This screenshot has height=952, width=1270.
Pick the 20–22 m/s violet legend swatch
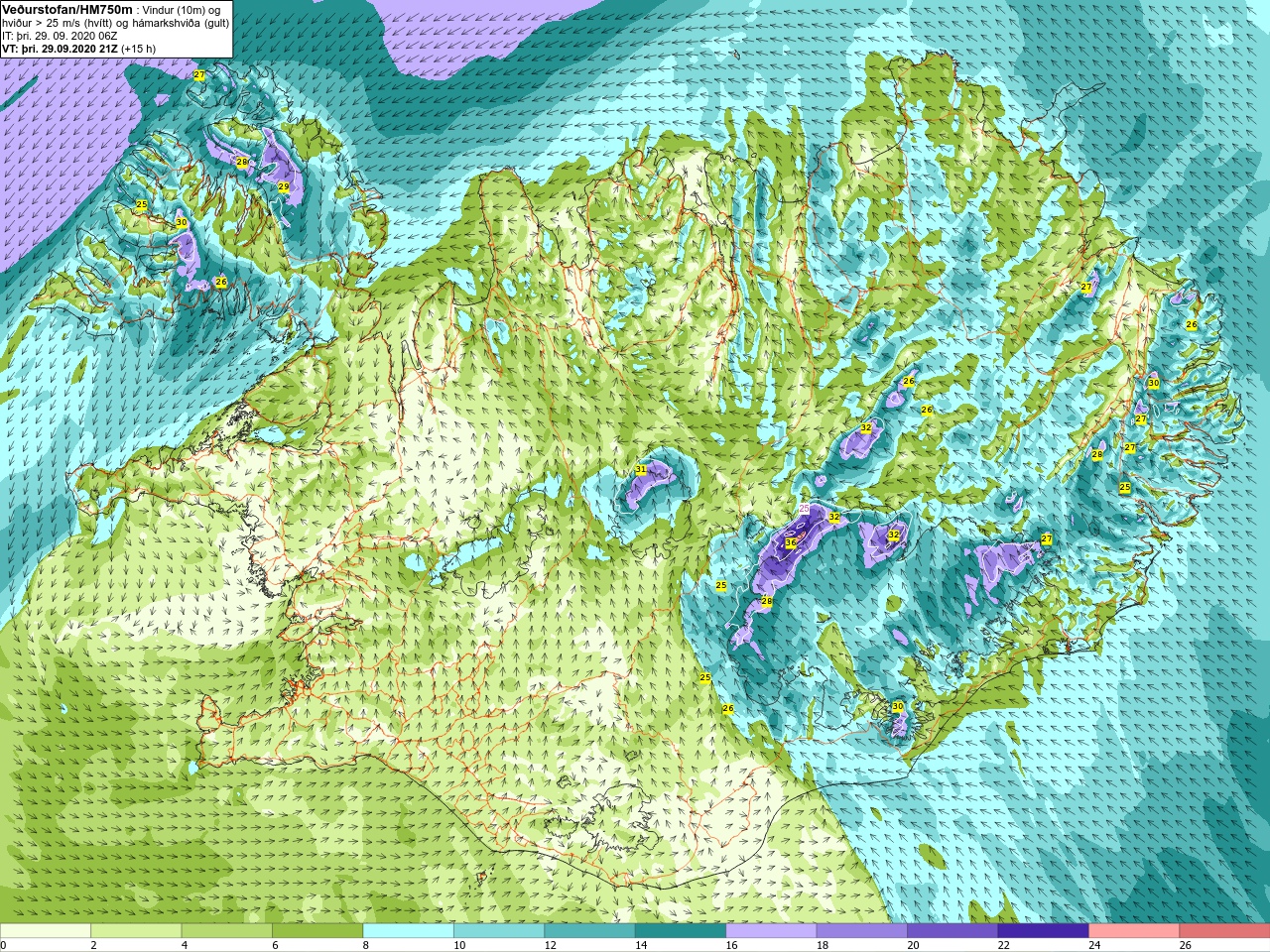(x=953, y=931)
